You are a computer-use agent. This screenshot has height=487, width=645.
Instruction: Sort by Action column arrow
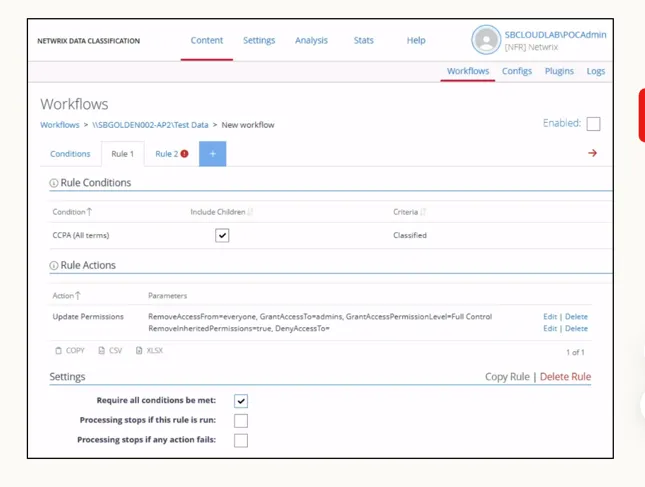[x=78, y=295]
